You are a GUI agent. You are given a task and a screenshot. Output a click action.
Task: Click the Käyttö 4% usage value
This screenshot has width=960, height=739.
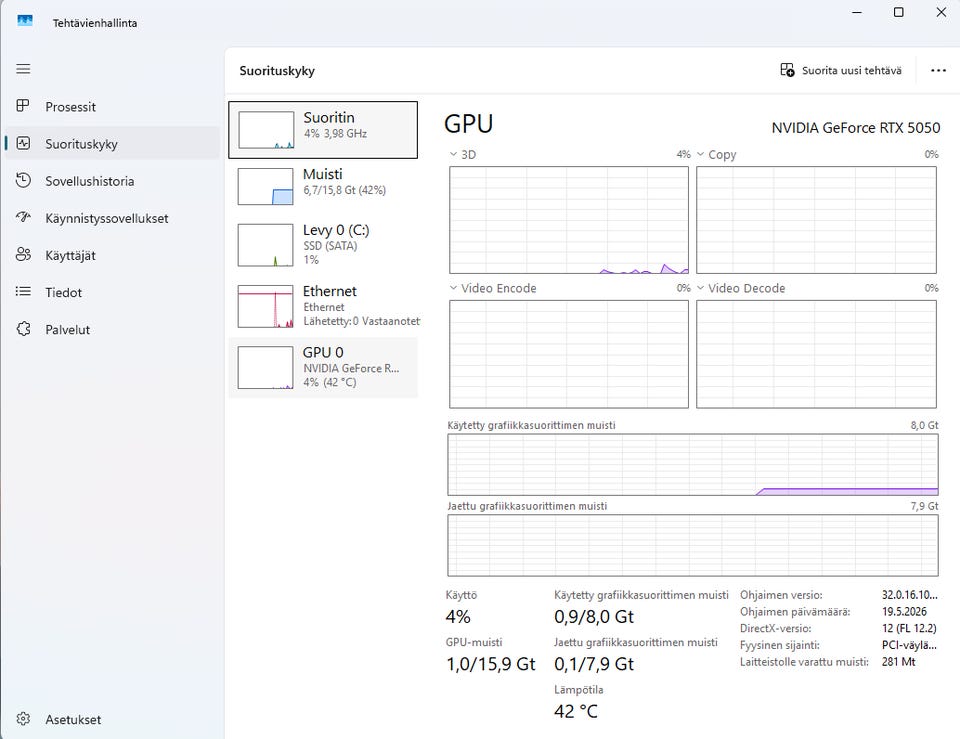(458, 617)
